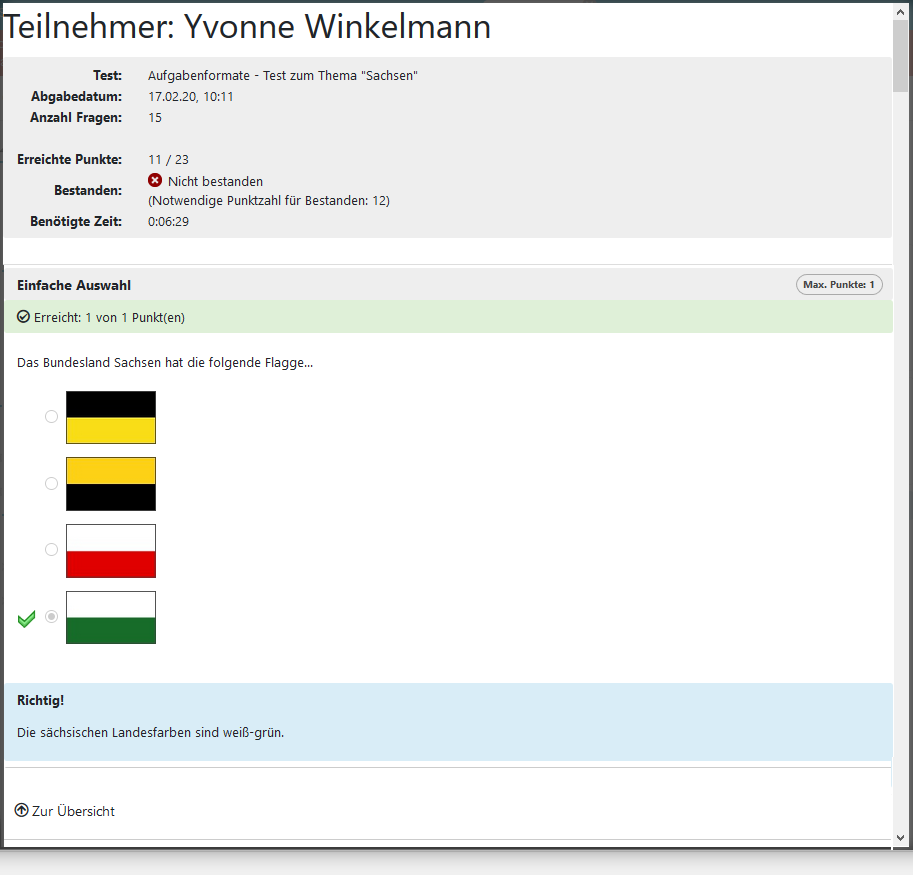Select radio button for black-over-yellow flag
913x875 pixels.
pos(52,417)
